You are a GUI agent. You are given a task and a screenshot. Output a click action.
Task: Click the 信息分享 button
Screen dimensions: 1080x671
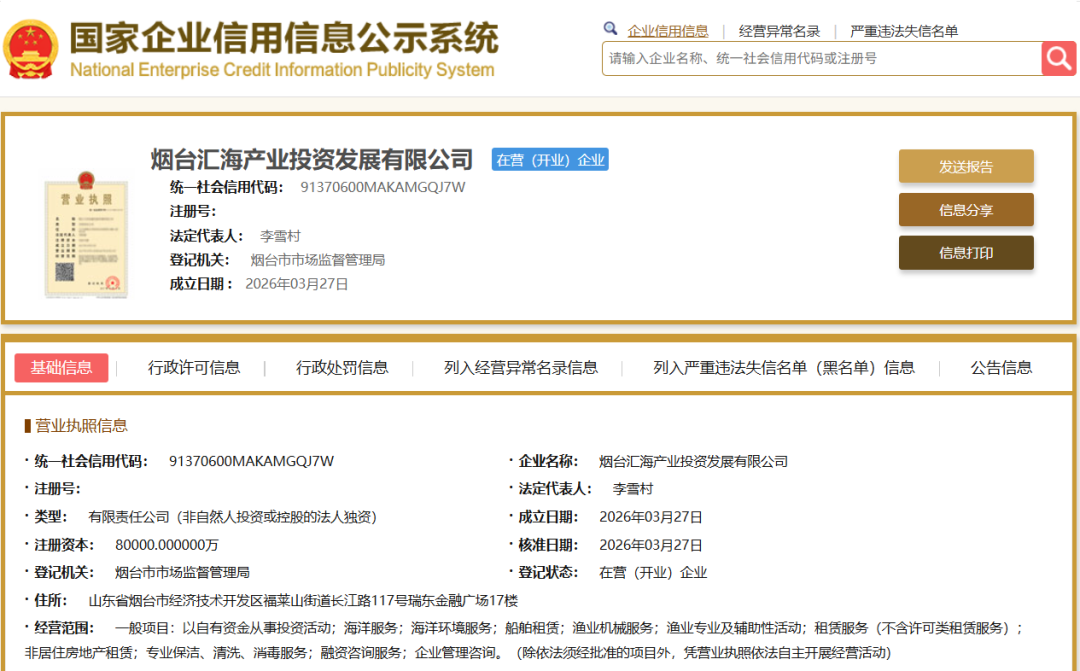coord(966,209)
